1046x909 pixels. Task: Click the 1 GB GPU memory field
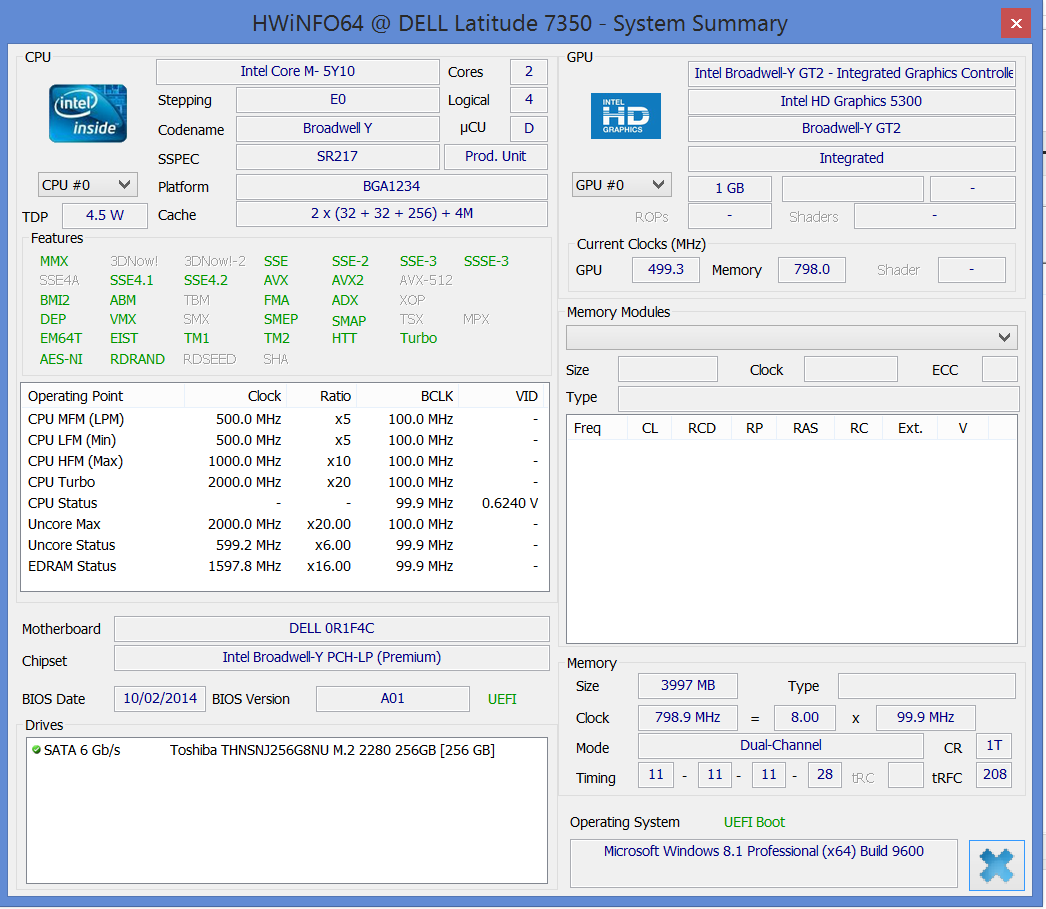pyautogui.click(x=730, y=189)
